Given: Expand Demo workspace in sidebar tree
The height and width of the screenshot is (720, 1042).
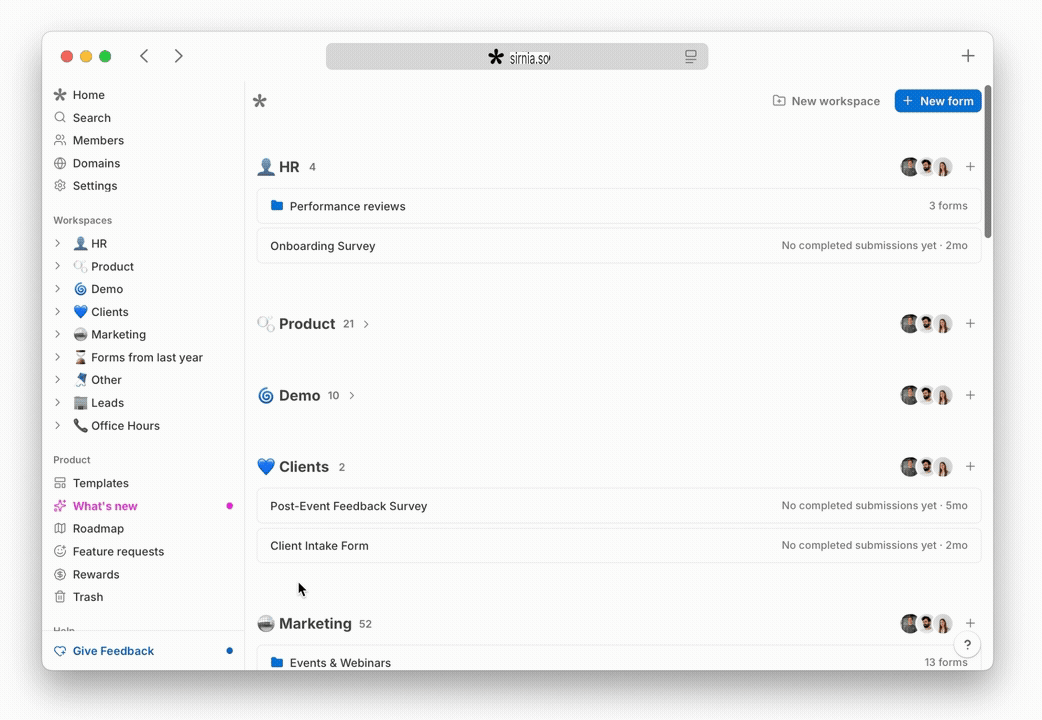Looking at the screenshot, I should click(x=58, y=289).
